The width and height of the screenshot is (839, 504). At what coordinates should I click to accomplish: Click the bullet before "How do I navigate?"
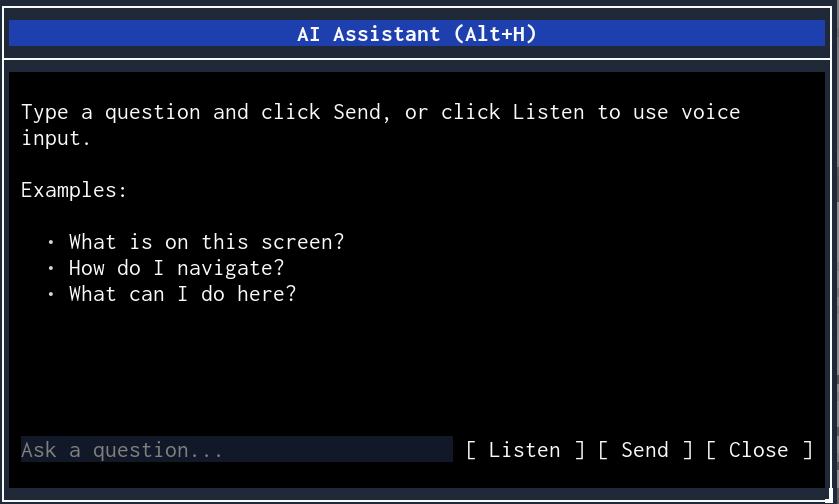click(x=50, y=268)
